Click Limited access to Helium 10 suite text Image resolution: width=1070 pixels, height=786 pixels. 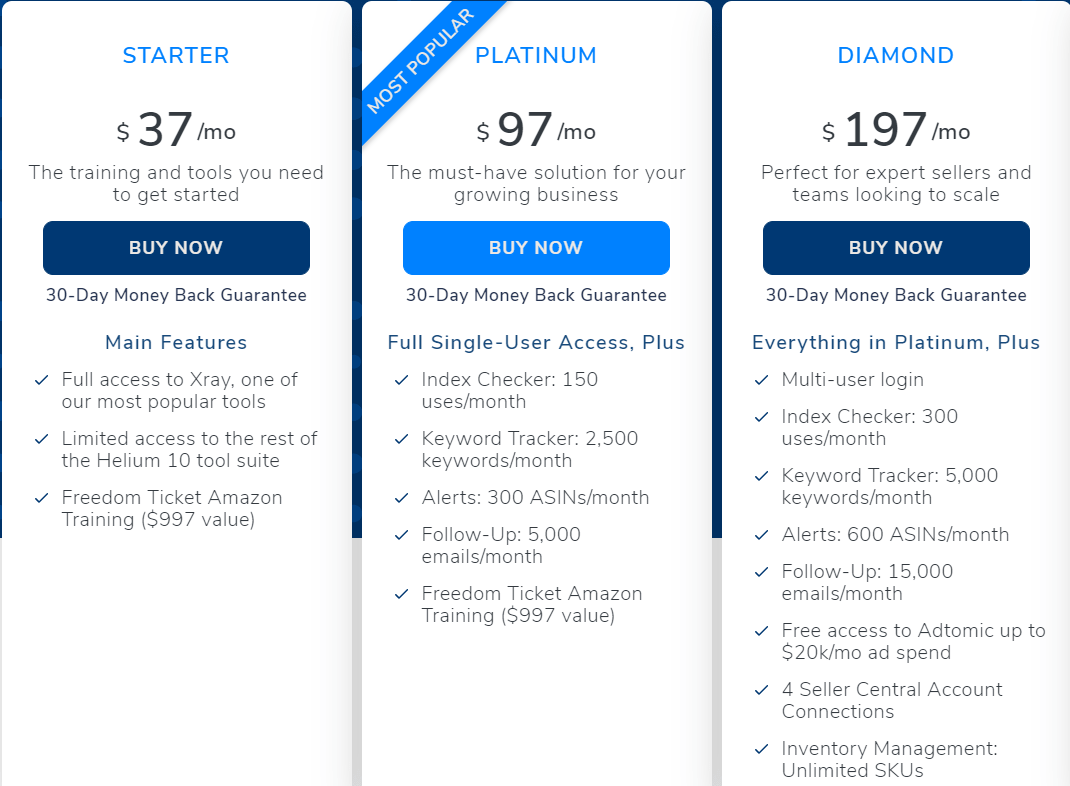(x=189, y=449)
